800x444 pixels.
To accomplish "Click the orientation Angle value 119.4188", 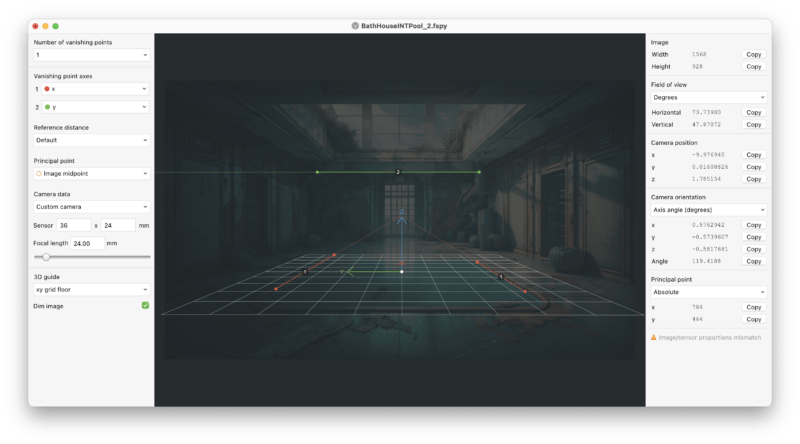I will pyautogui.click(x=706, y=261).
